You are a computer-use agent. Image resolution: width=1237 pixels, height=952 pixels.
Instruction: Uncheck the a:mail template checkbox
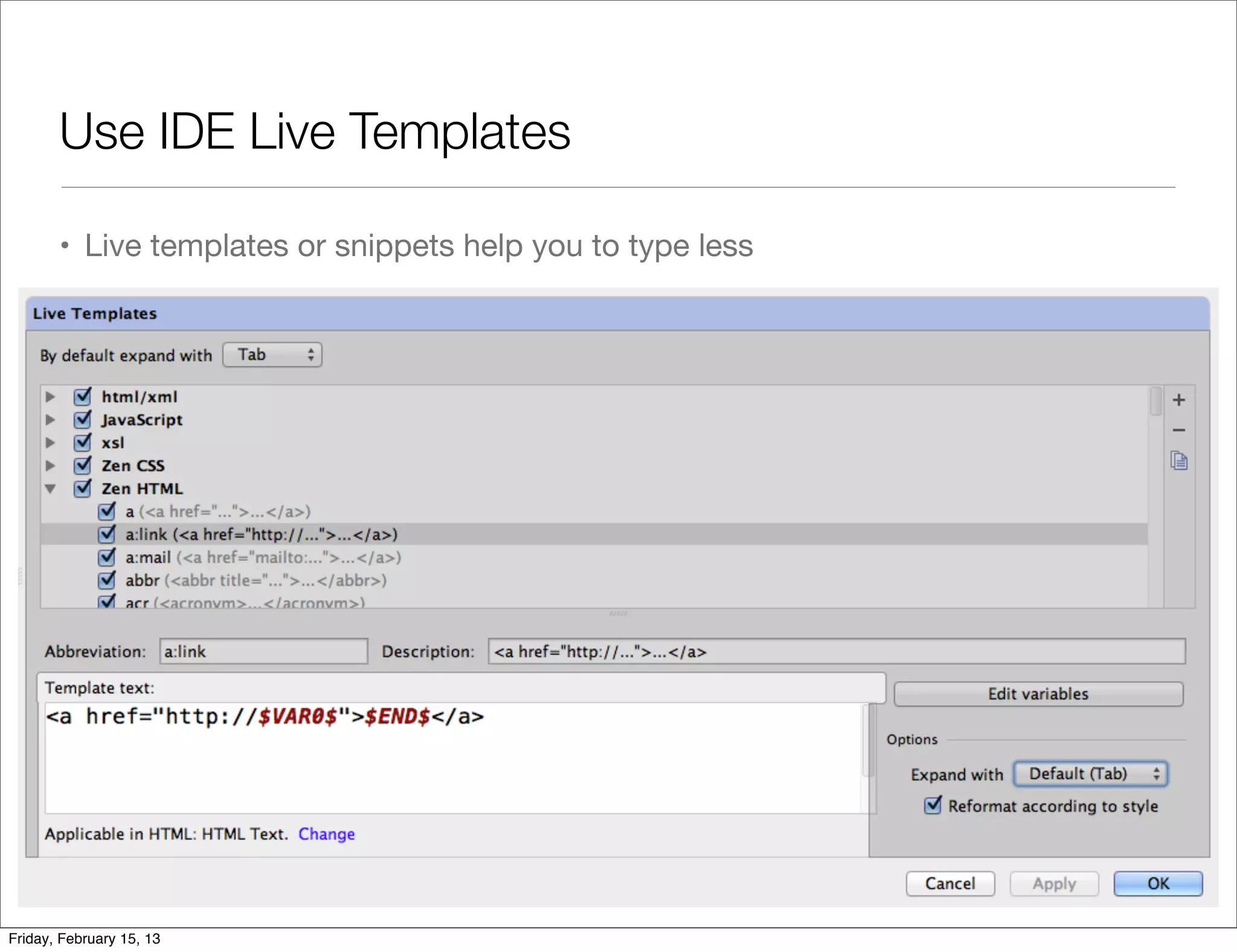click(x=107, y=558)
